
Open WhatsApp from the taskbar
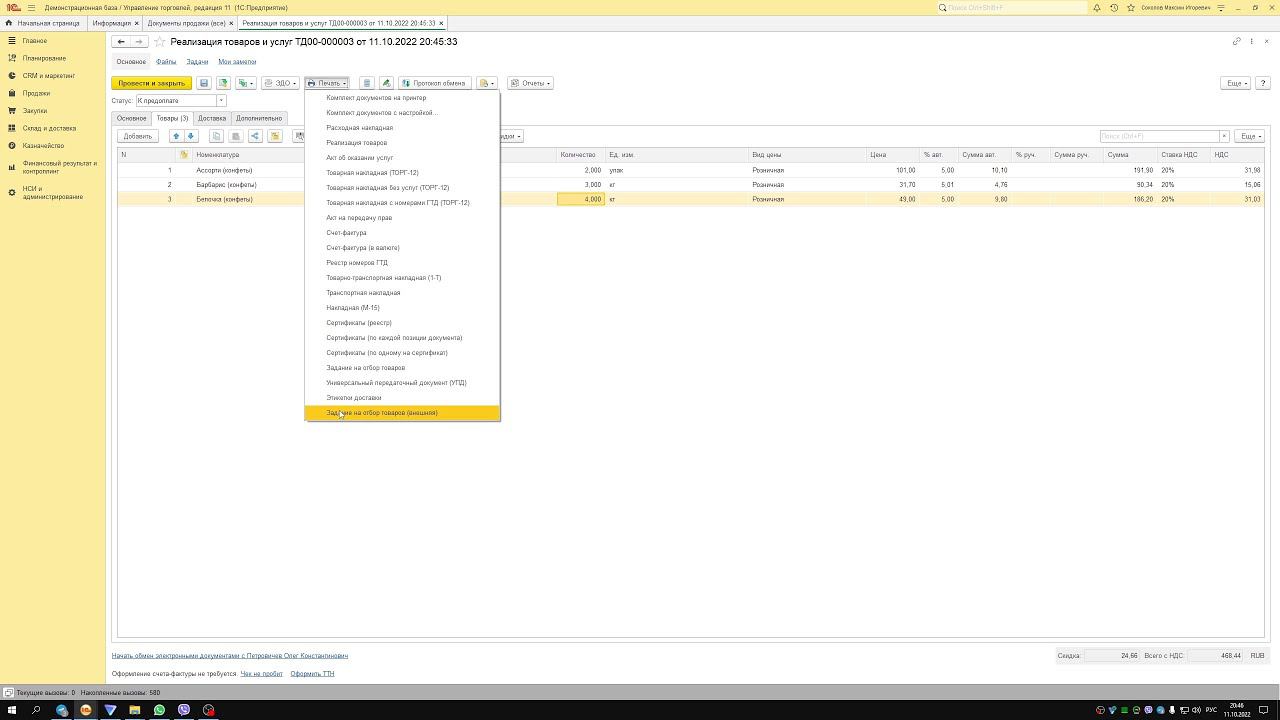pos(159,710)
